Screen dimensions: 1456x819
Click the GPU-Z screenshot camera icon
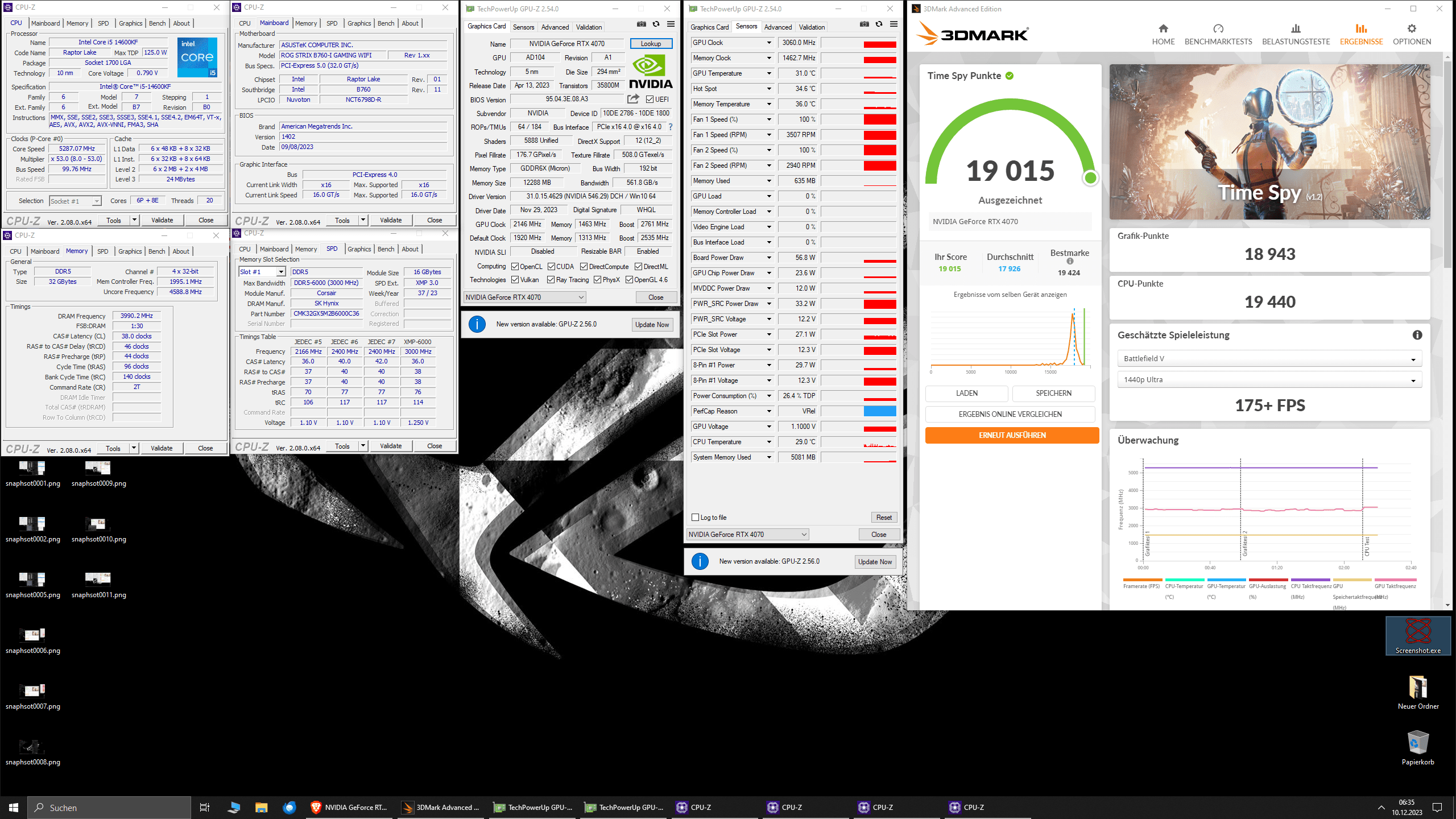tap(641, 24)
